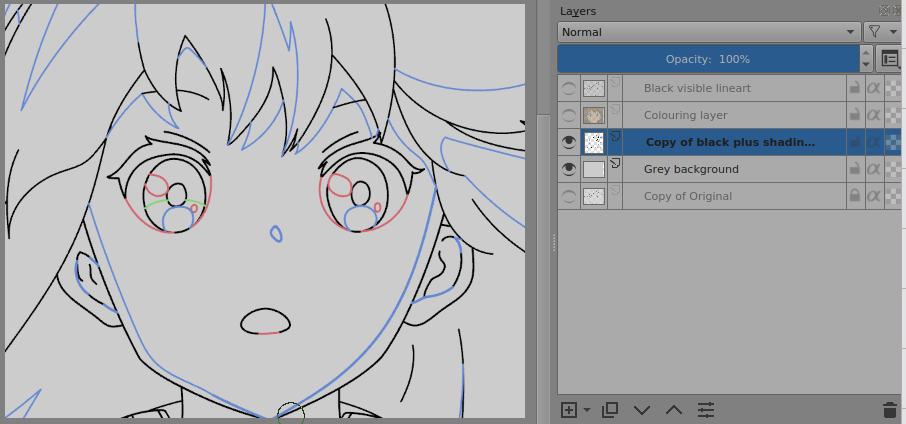Toggle inherit alpha on Black visible lineart
This screenshot has height=424, width=906.
(874, 88)
